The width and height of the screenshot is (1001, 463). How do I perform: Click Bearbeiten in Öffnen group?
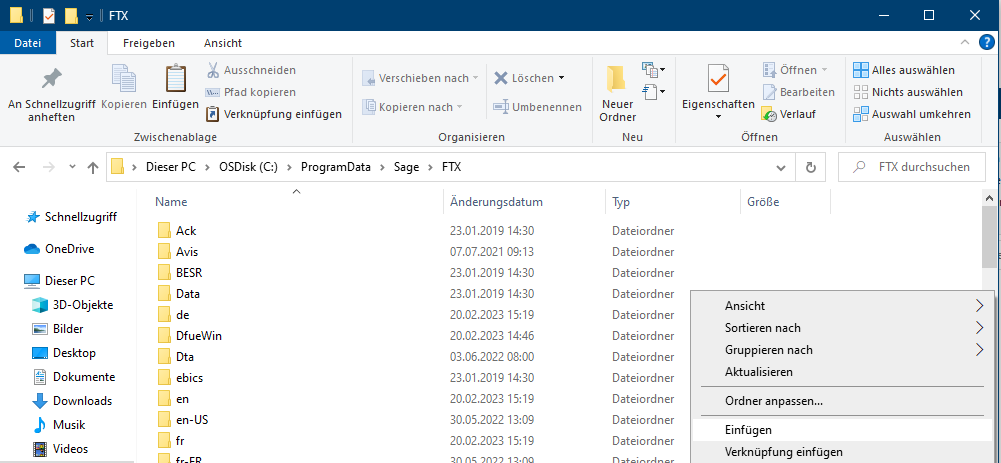tap(799, 92)
